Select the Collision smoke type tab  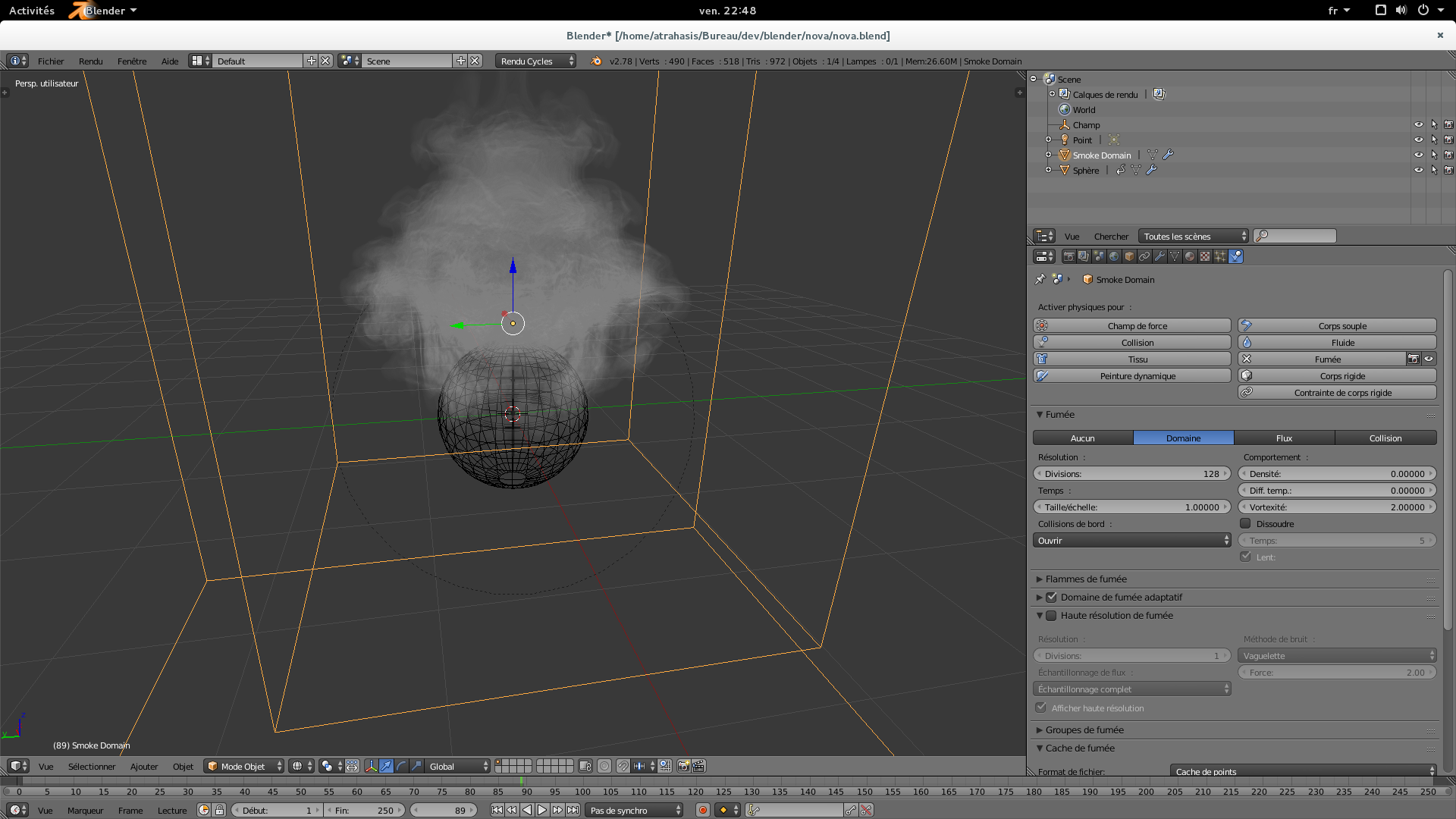[x=1385, y=438]
